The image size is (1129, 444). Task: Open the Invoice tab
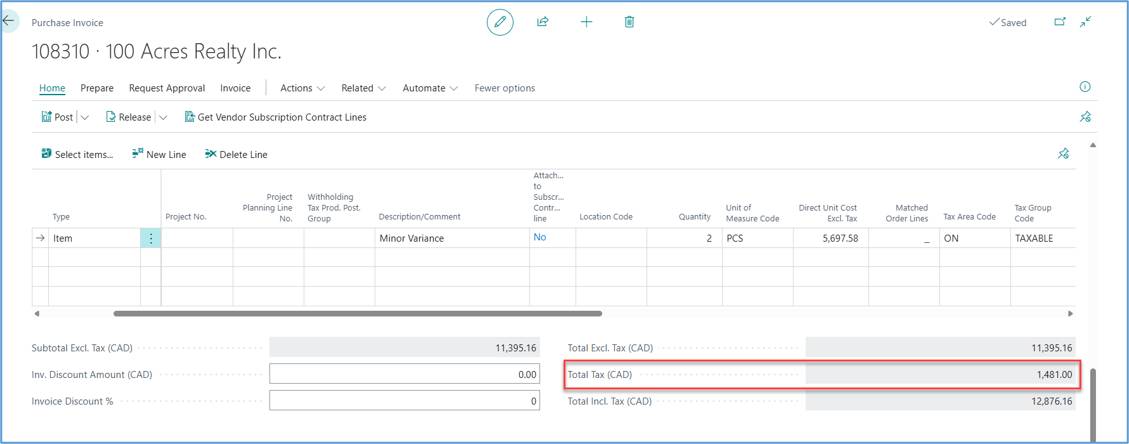pos(235,88)
